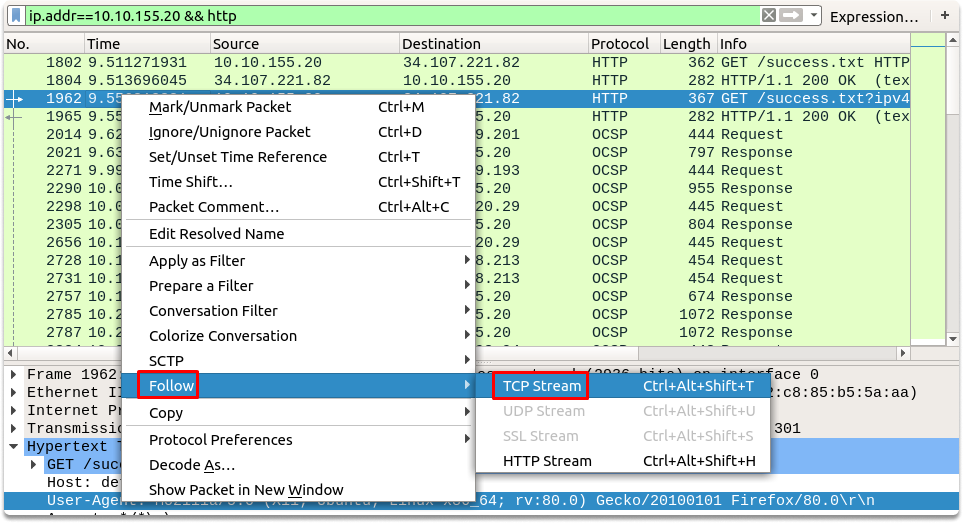This screenshot has height=523, width=963.
Task: Choose Decode As… entry
Action: 298,465
